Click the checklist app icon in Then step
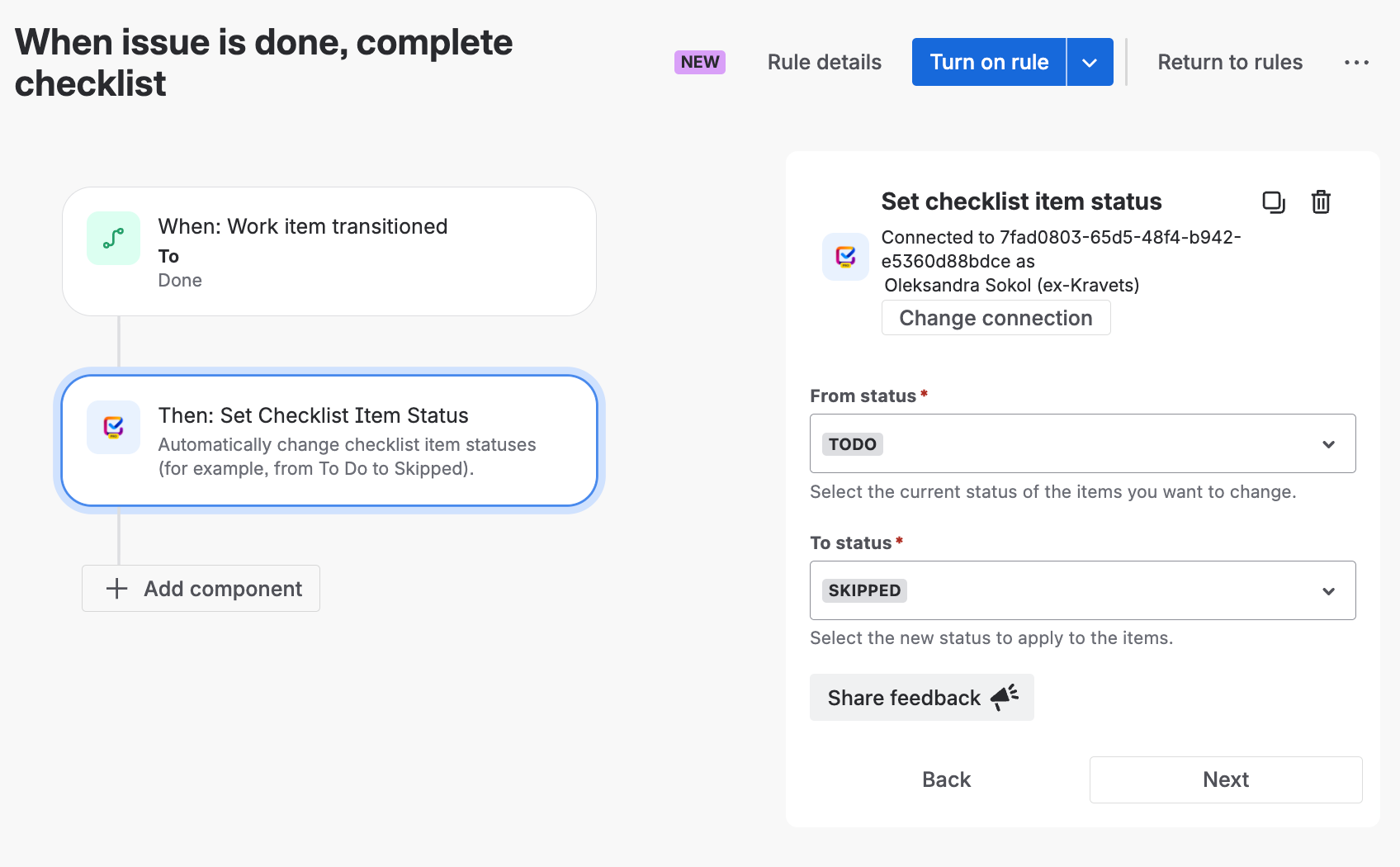Viewport: 1400px width, 867px height. [x=114, y=427]
